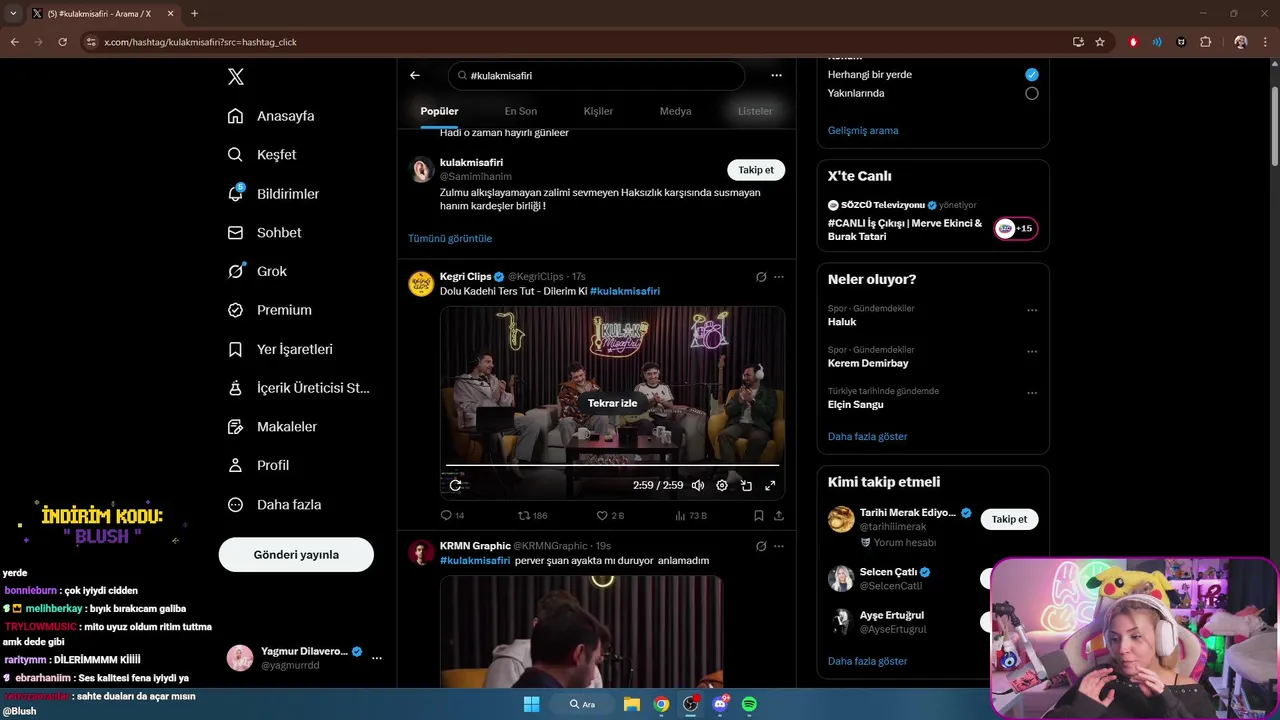Click Grok icon on KRMN Graphic post
This screenshot has height=720, width=1280.
click(x=761, y=546)
